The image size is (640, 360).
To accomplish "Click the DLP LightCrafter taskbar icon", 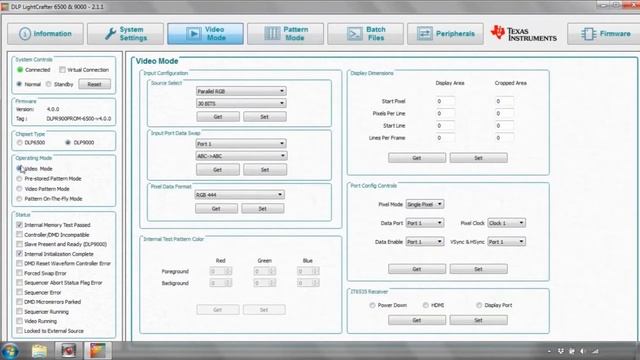I will click(x=98, y=351).
